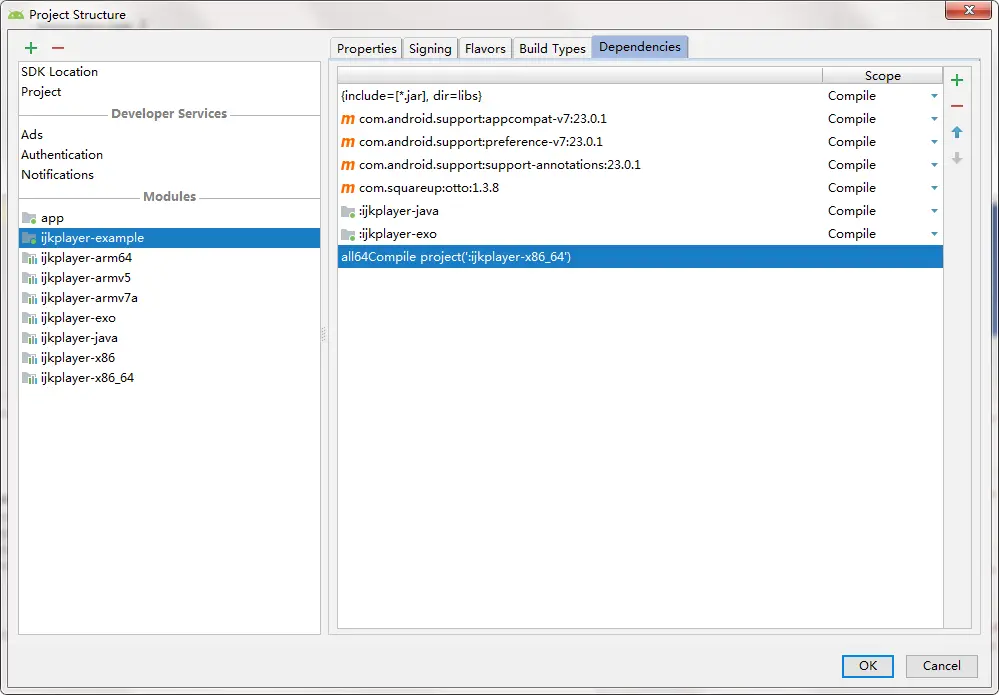Switch to the Build Types tab
The width and height of the screenshot is (999, 695).
click(552, 48)
